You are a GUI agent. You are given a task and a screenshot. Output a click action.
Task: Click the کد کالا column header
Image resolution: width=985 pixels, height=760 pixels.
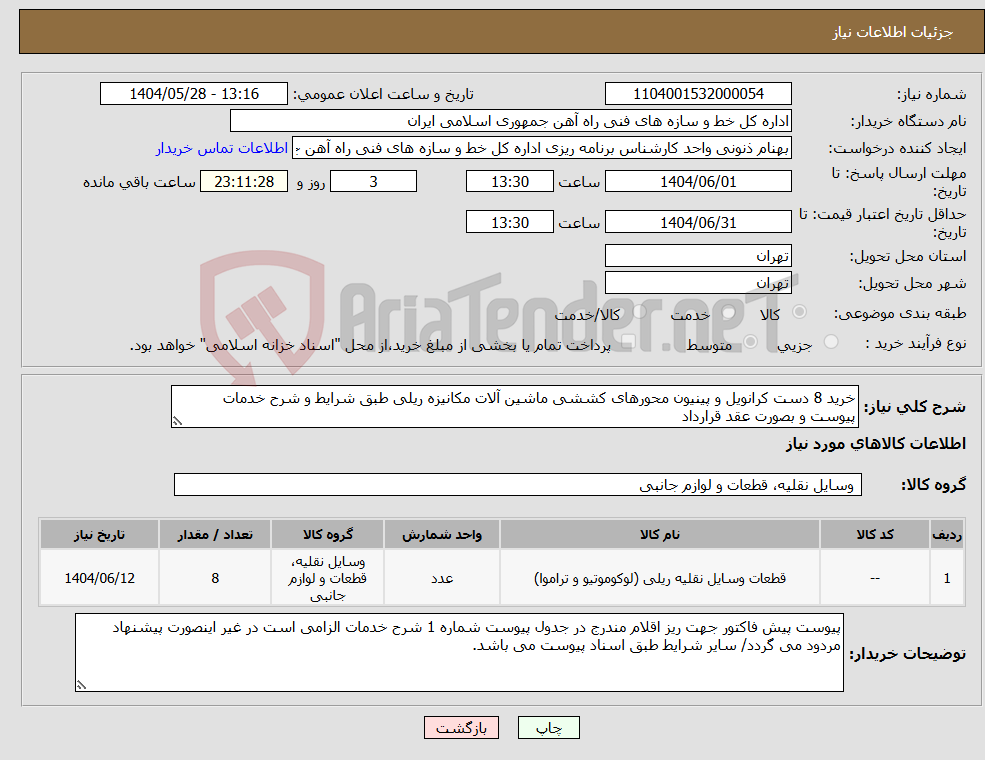874,535
